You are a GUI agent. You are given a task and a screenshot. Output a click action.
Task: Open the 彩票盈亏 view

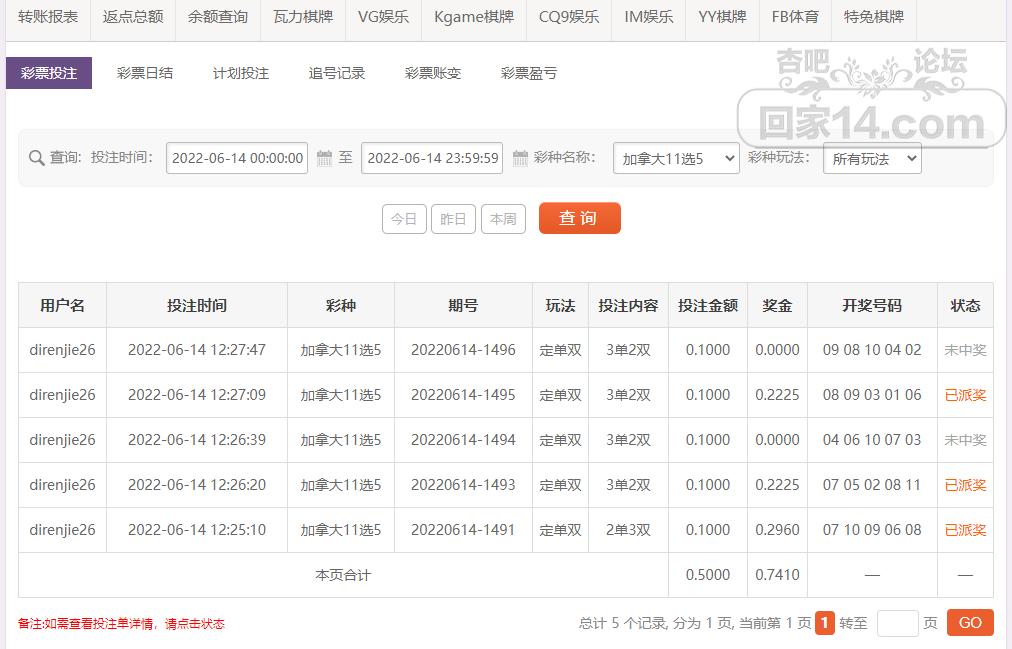528,73
